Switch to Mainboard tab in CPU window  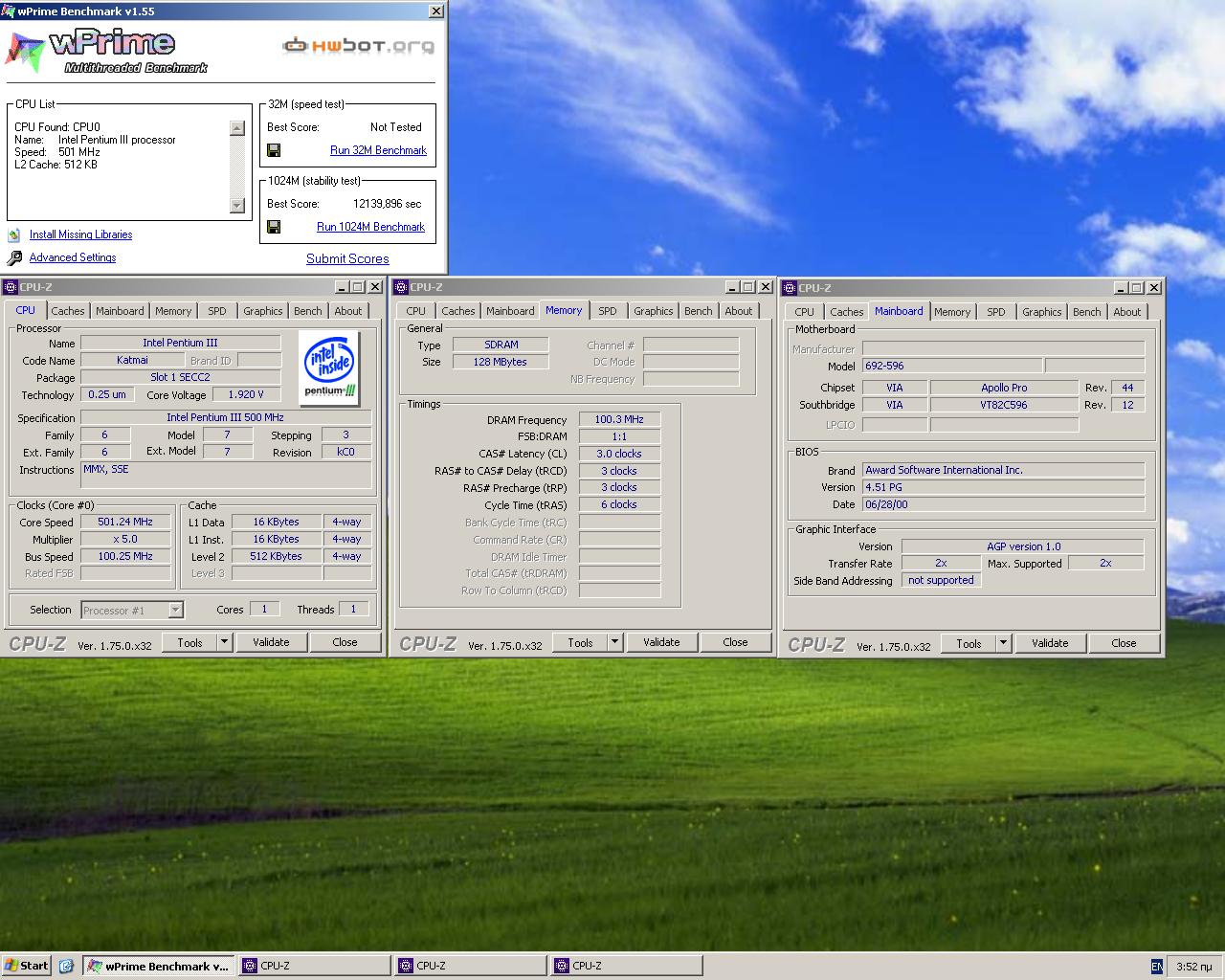tap(120, 311)
